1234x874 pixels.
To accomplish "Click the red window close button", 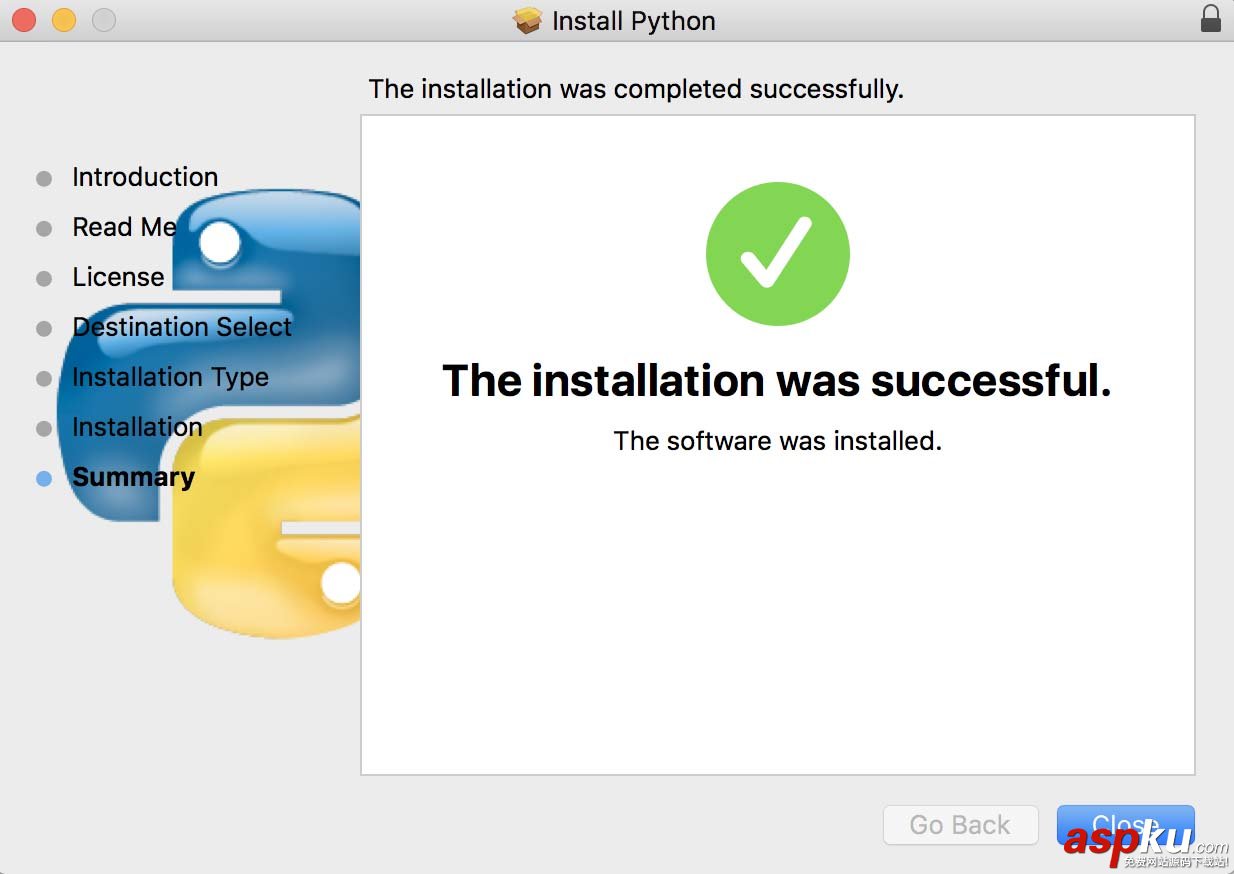I will coord(24,19).
